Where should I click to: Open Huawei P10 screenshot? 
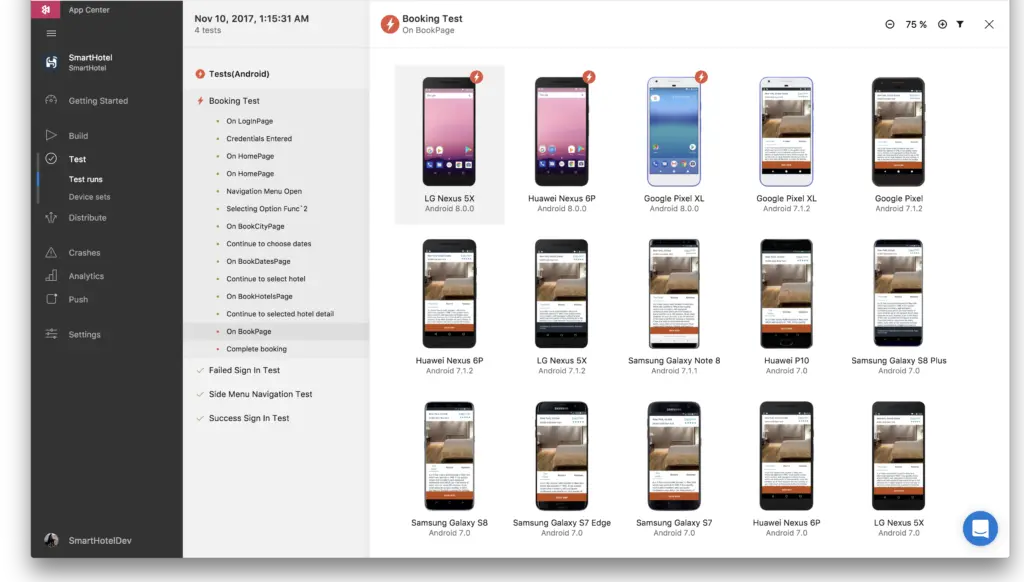[786, 293]
